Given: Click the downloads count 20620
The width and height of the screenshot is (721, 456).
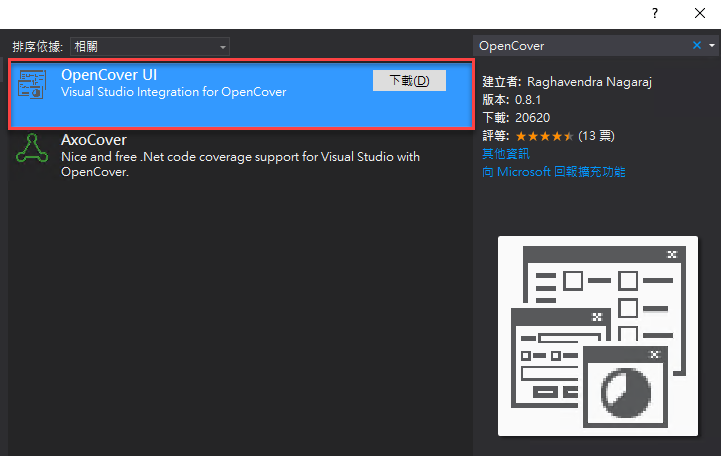Looking at the screenshot, I should 532,118.
